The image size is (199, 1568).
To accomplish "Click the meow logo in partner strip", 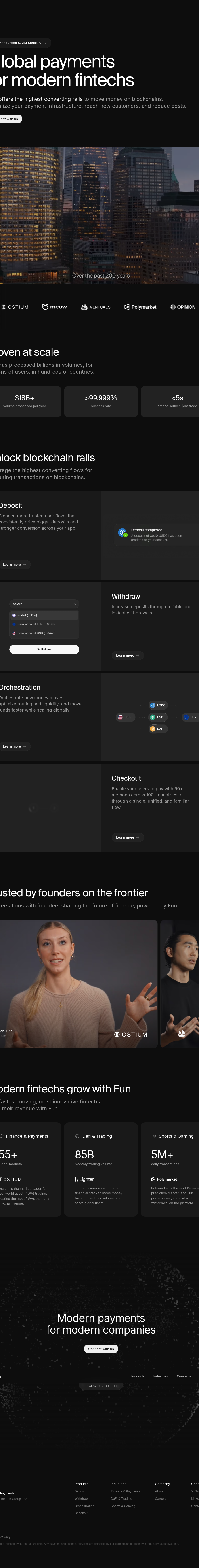I will tap(54, 307).
